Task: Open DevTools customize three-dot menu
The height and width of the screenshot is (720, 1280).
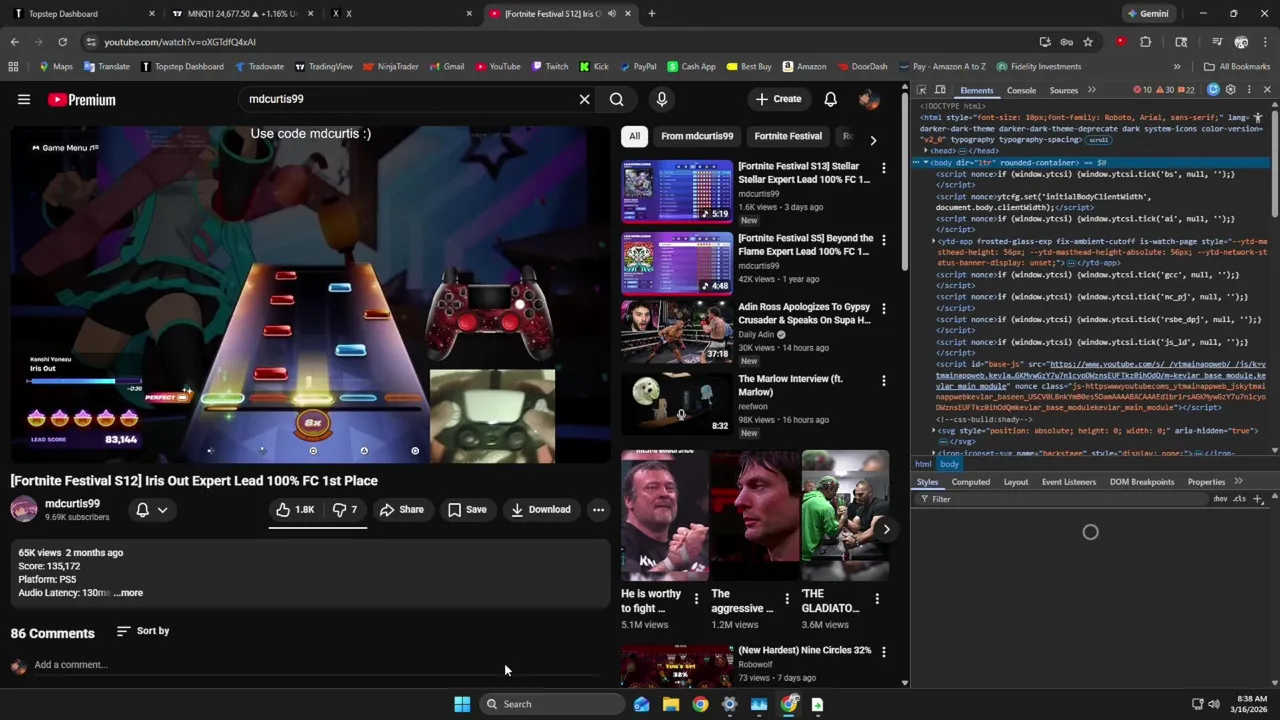Action: coord(1248,90)
